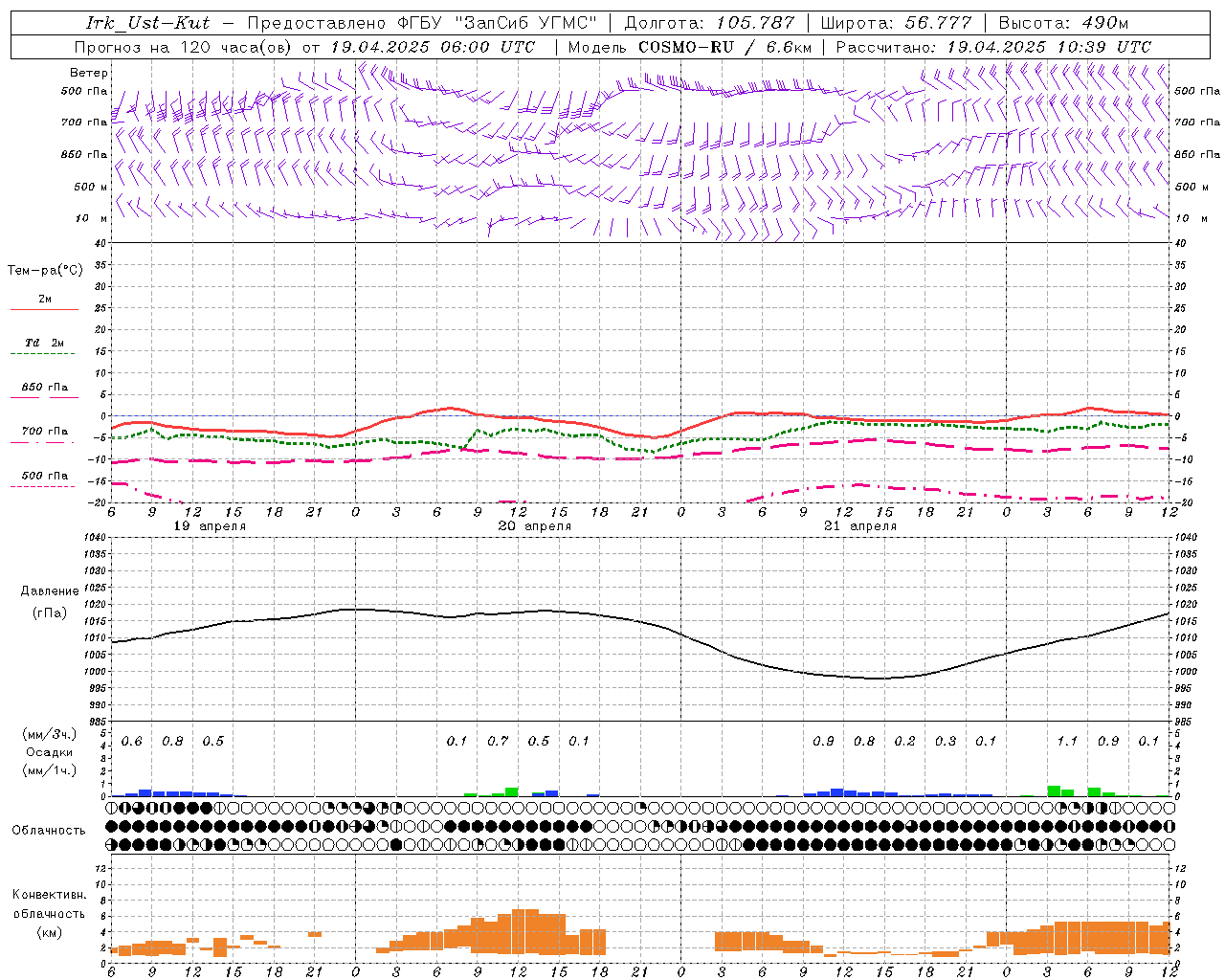The height and width of the screenshot is (980, 1225).
Task: Click the 21 апреля date label
Action: tap(860, 526)
